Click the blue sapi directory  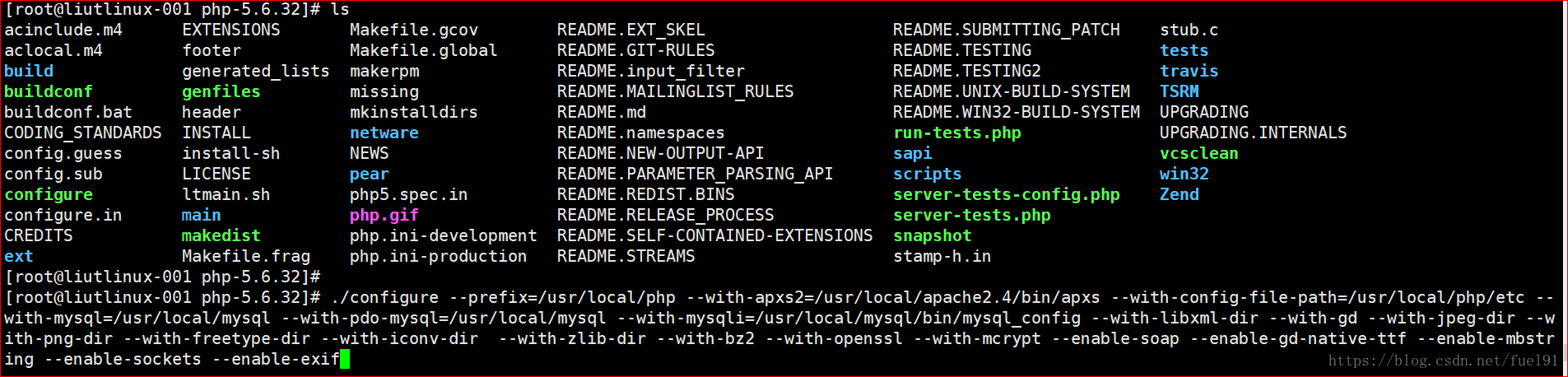(x=913, y=154)
